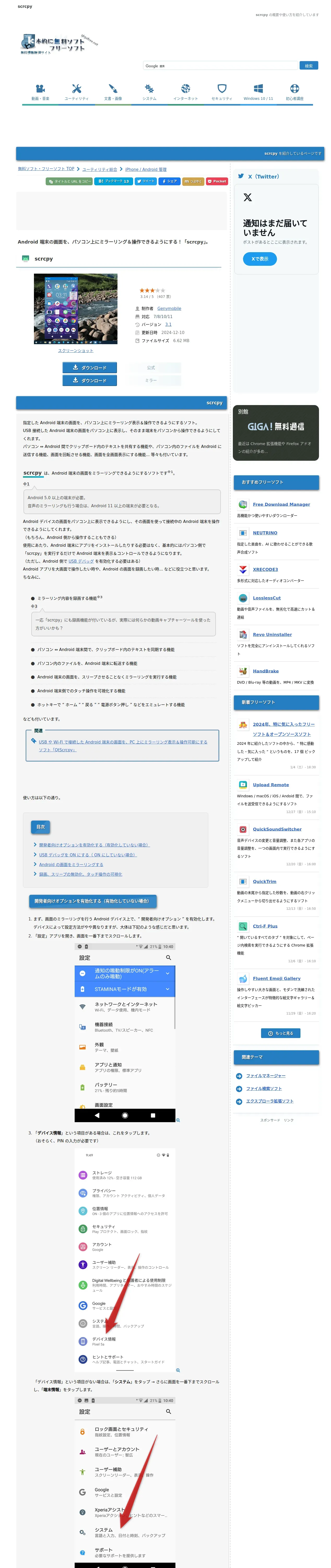This screenshot has width=331, height=1568.
Task: Share on Facebook with シェア button
Action: pos(170,181)
